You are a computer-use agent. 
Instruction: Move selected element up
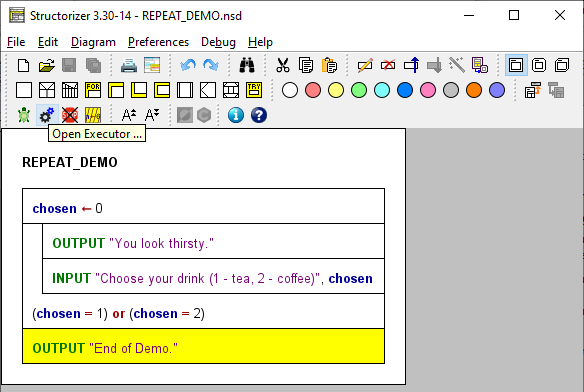coord(411,66)
